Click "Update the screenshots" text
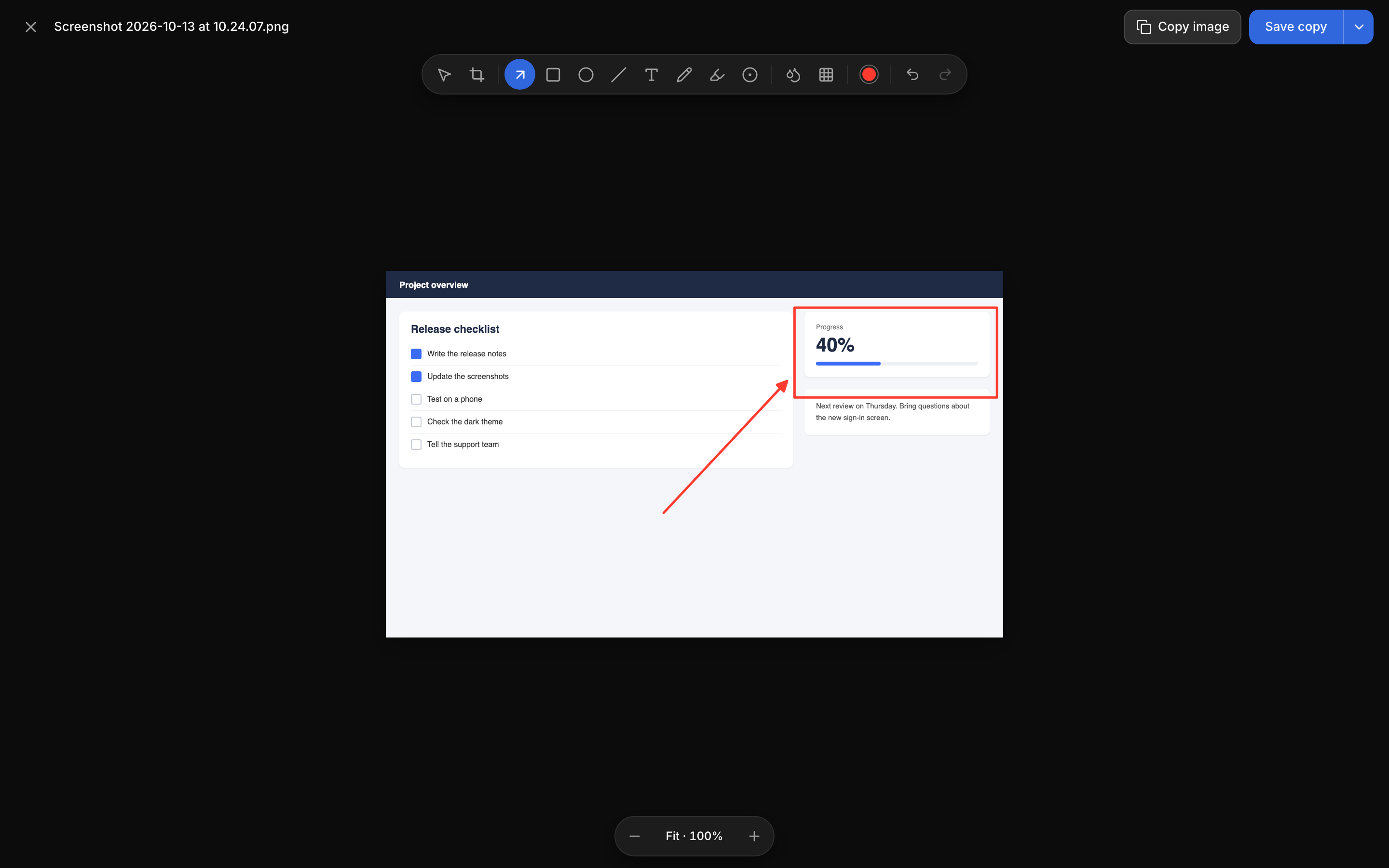Screen dimensions: 1389x868 (468, 377)
